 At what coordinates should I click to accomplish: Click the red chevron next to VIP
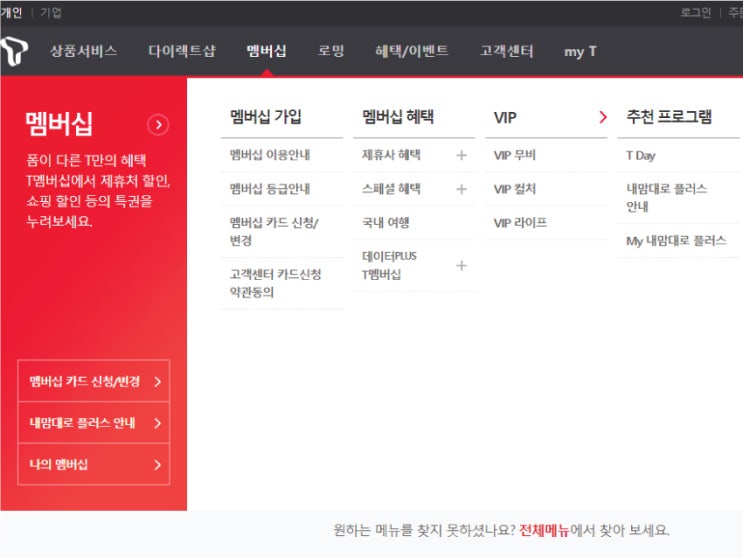602,117
